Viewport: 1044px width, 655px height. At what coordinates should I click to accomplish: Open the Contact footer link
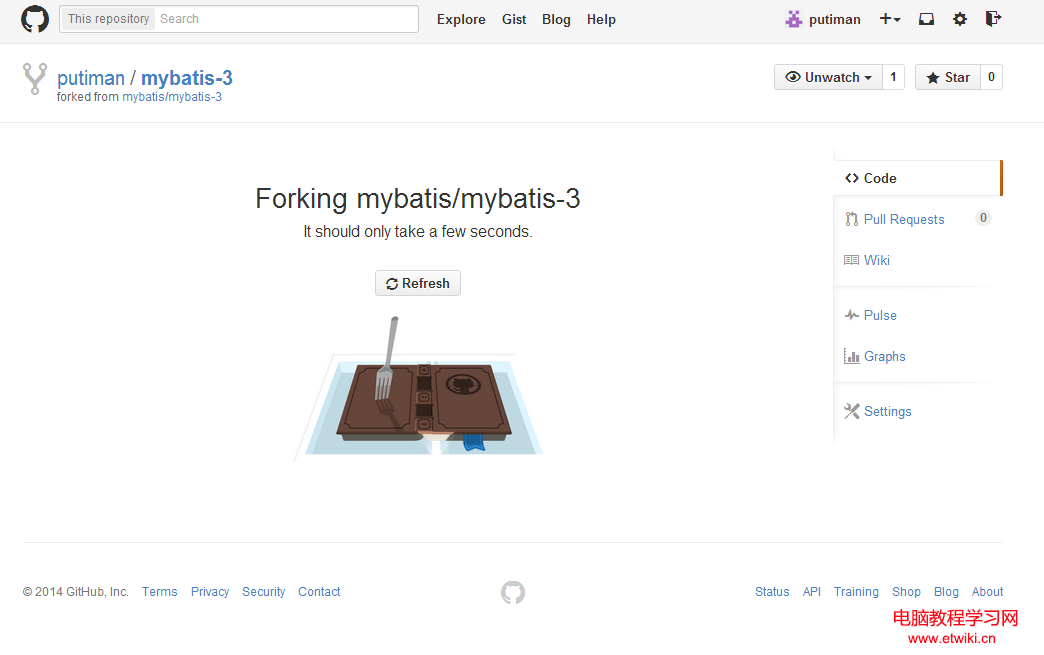pos(320,592)
